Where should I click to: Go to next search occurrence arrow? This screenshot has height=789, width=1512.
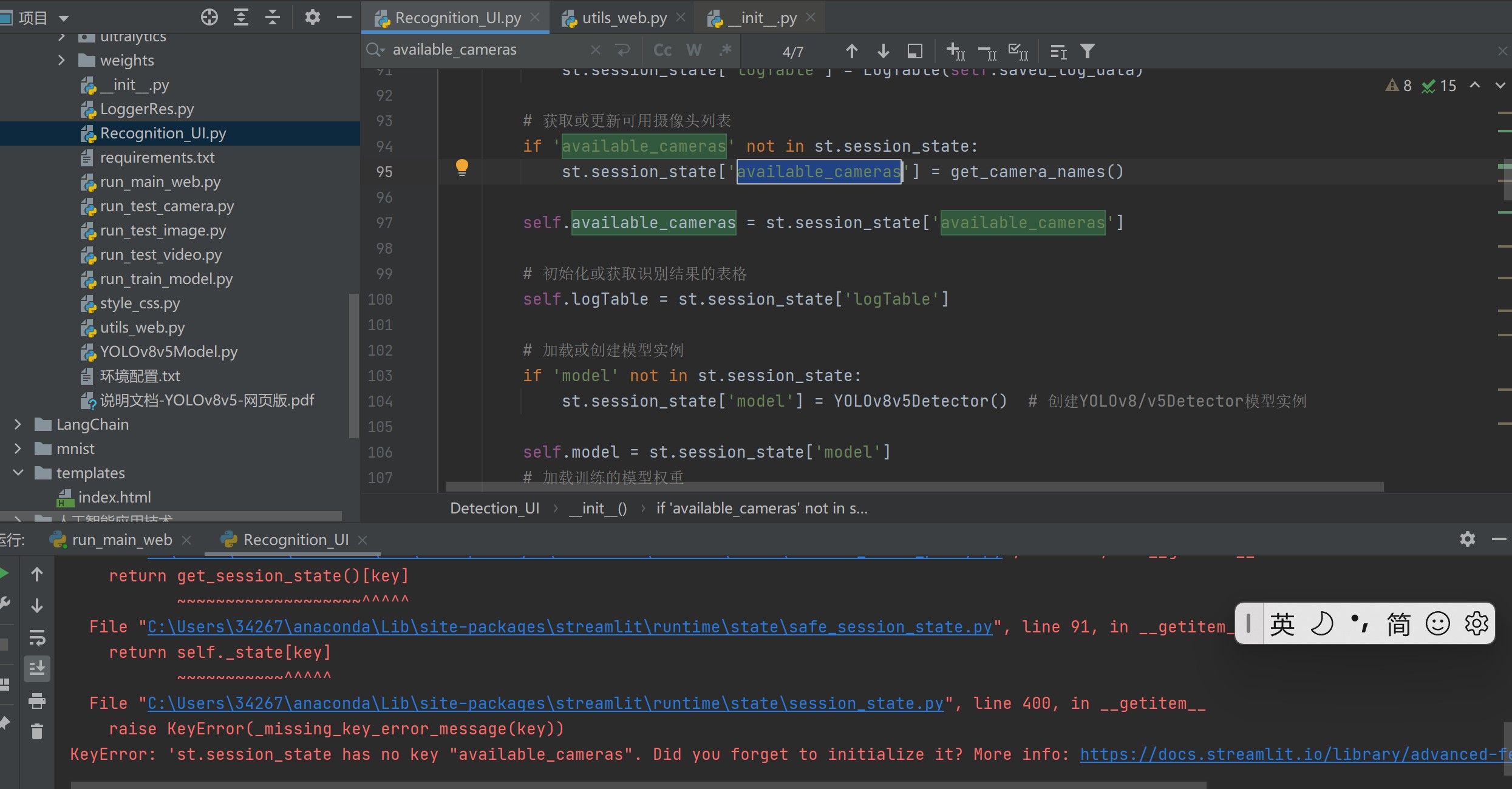click(884, 52)
